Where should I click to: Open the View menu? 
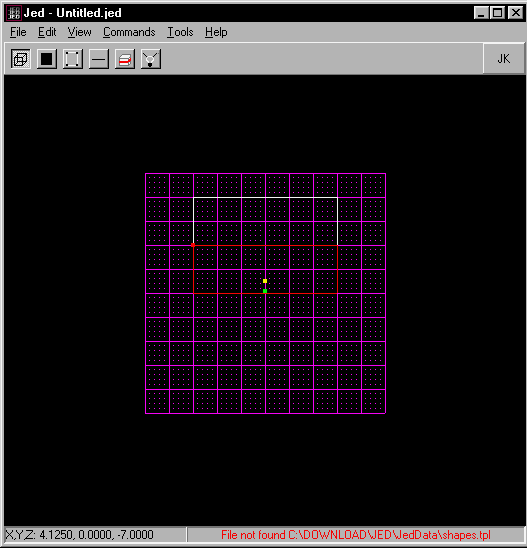point(79,32)
